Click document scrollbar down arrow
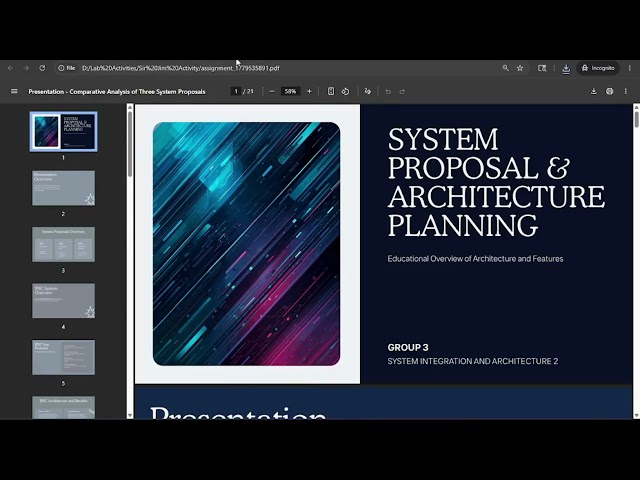The width and height of the screenshot is (640, 480). 636,416
